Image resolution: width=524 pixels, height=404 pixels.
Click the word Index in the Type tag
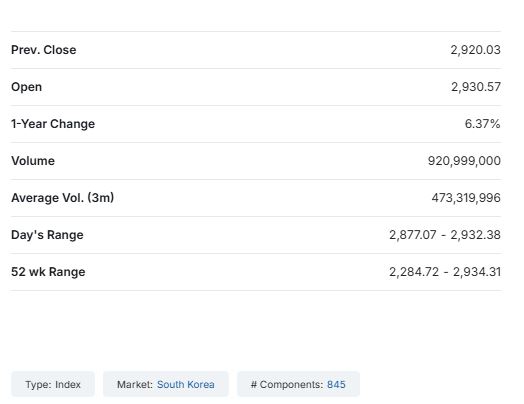coord(68,384)
